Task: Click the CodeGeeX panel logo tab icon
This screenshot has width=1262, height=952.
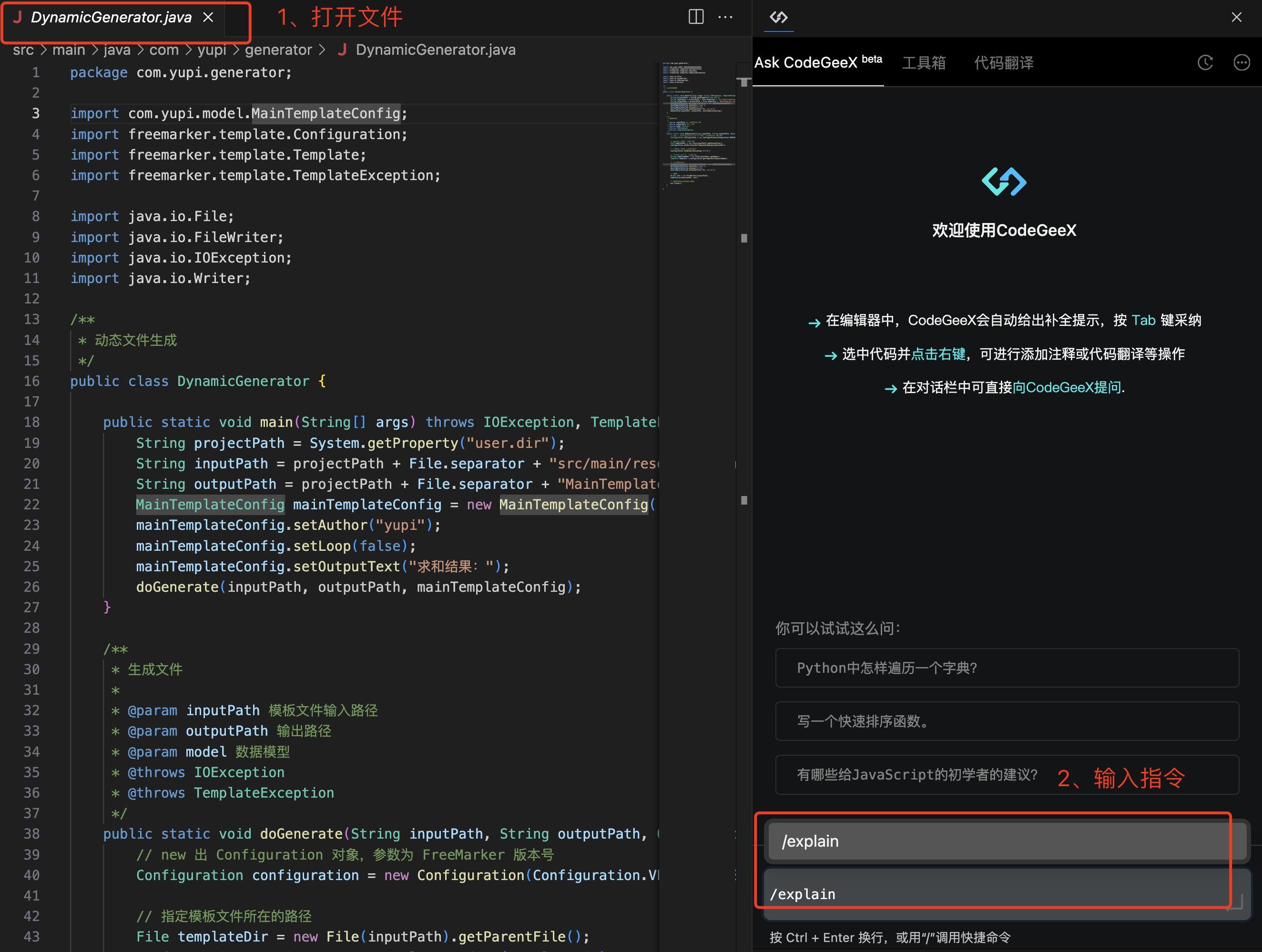Action: point(778,17)
